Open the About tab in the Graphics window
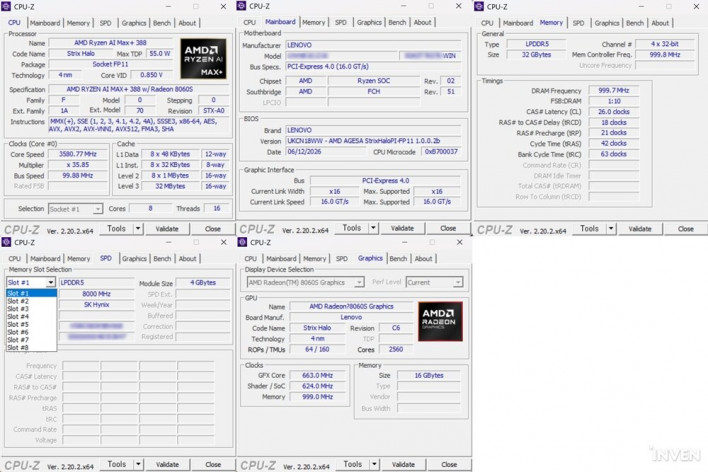This screenshot has width=708, height=472. pyautogui.click(x=424, y=258)
